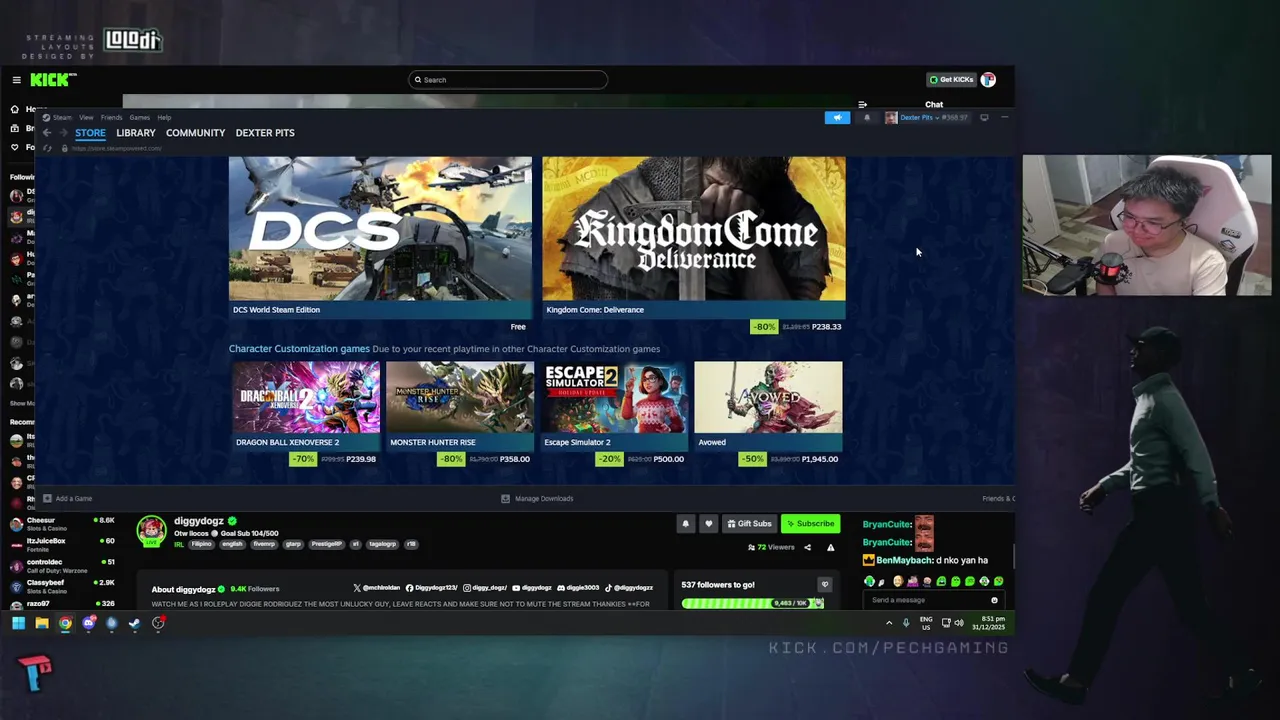Viewport: 1280px width, 720px height.
Task: Switch to the COMMUNITY tab
Action: (196, 133)
